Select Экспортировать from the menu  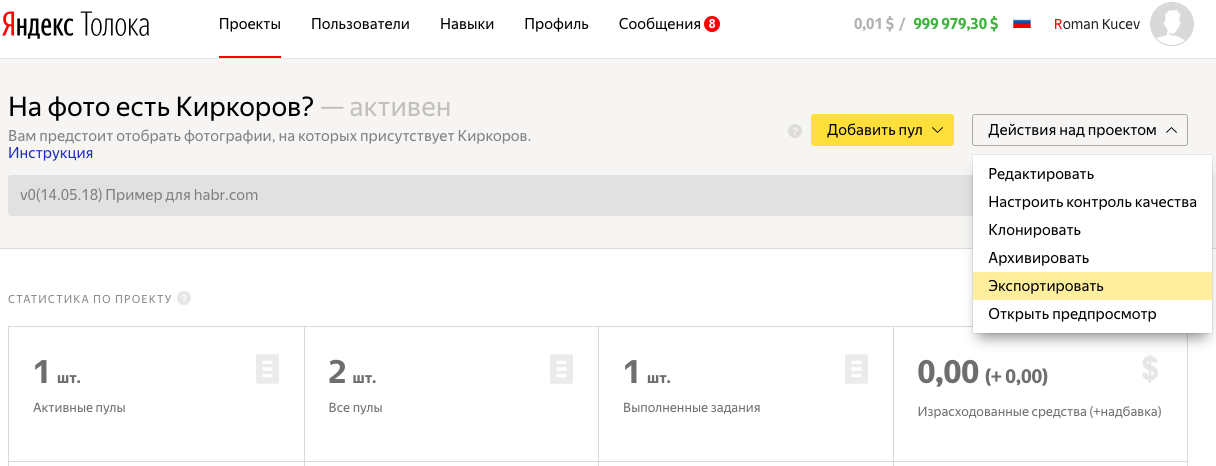tap(1046, 286)
